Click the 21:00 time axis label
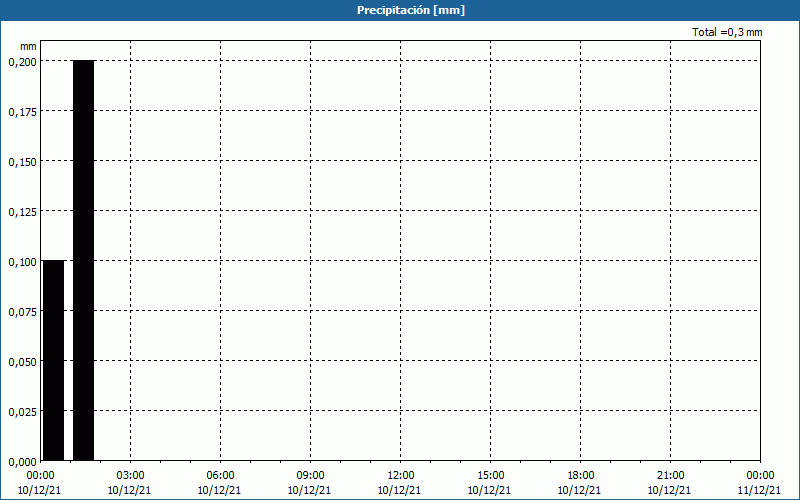Viewport: 800px width, 500px height. [670, 475]
